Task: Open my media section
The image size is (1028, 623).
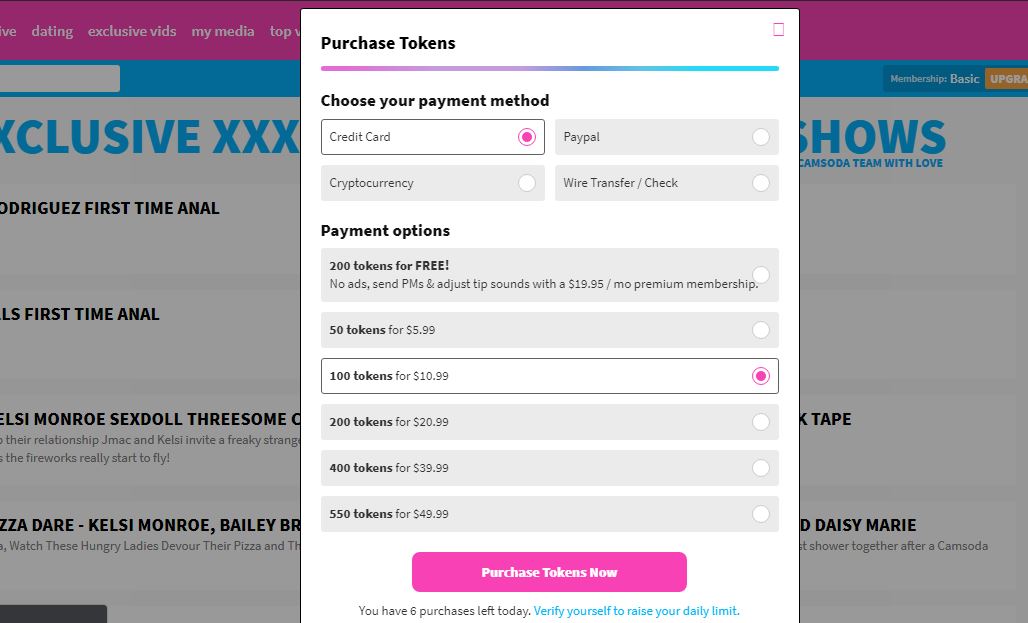Action: 223,31
